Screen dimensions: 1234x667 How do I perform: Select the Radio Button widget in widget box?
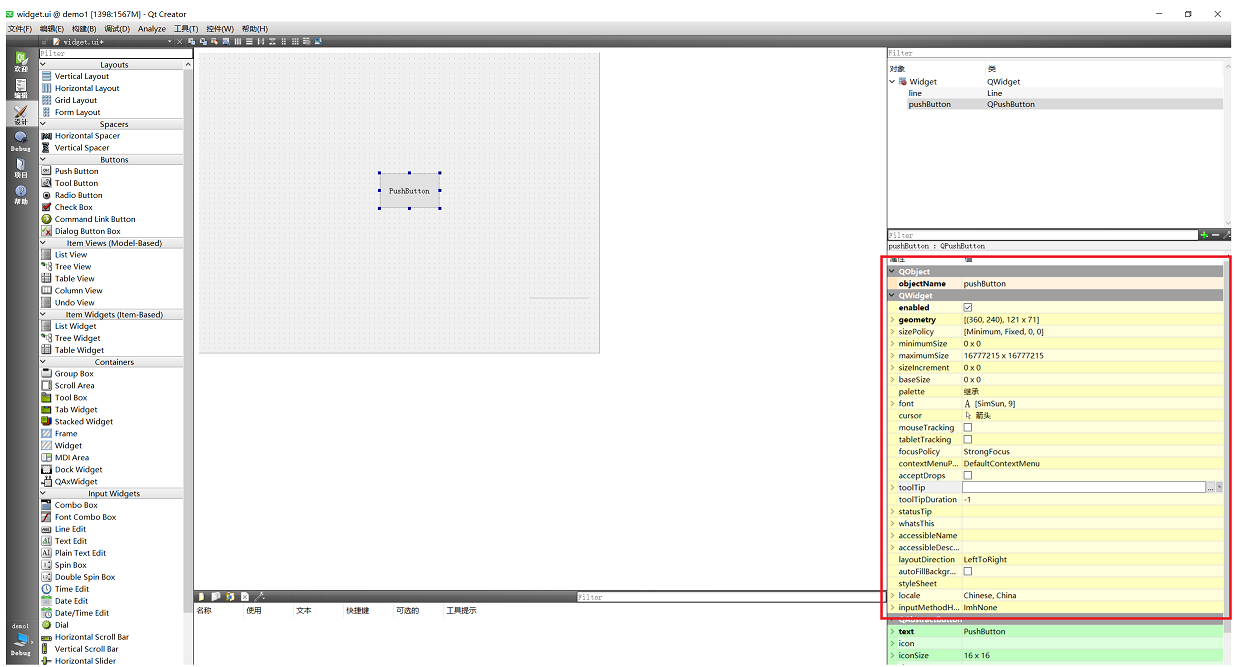coord(78,195)
